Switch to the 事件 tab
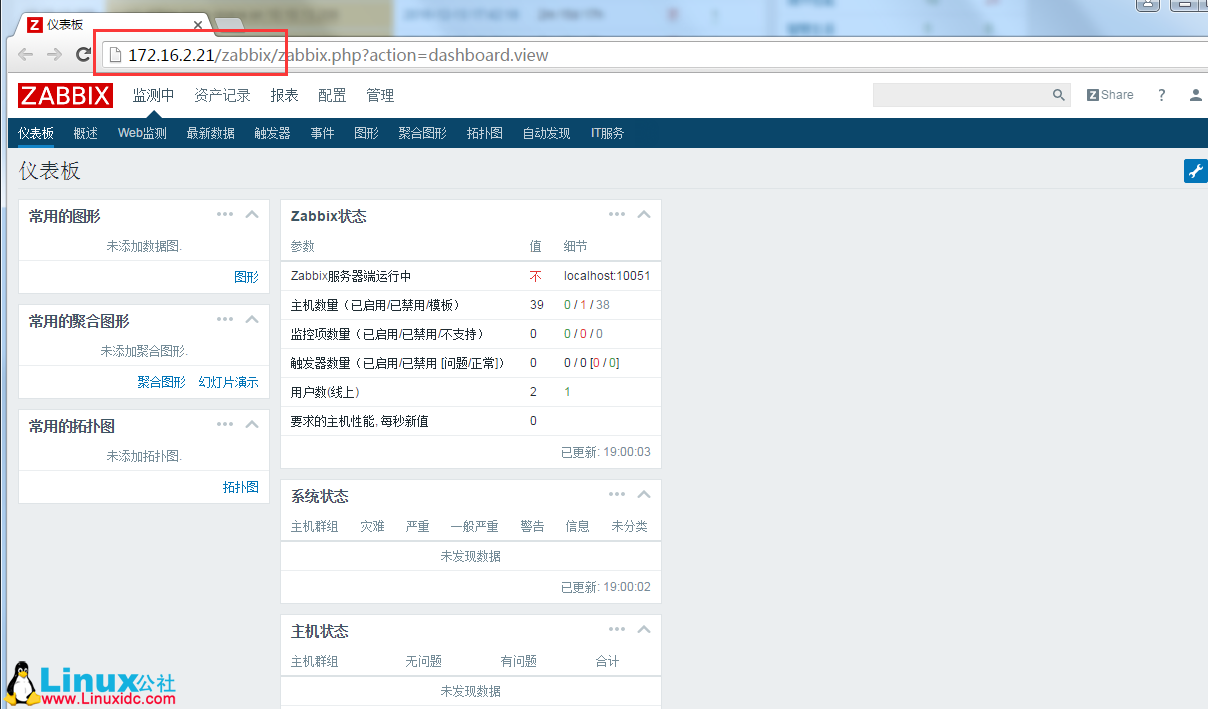The height and width of the screenshot is (709, 1208). [322, 131]
